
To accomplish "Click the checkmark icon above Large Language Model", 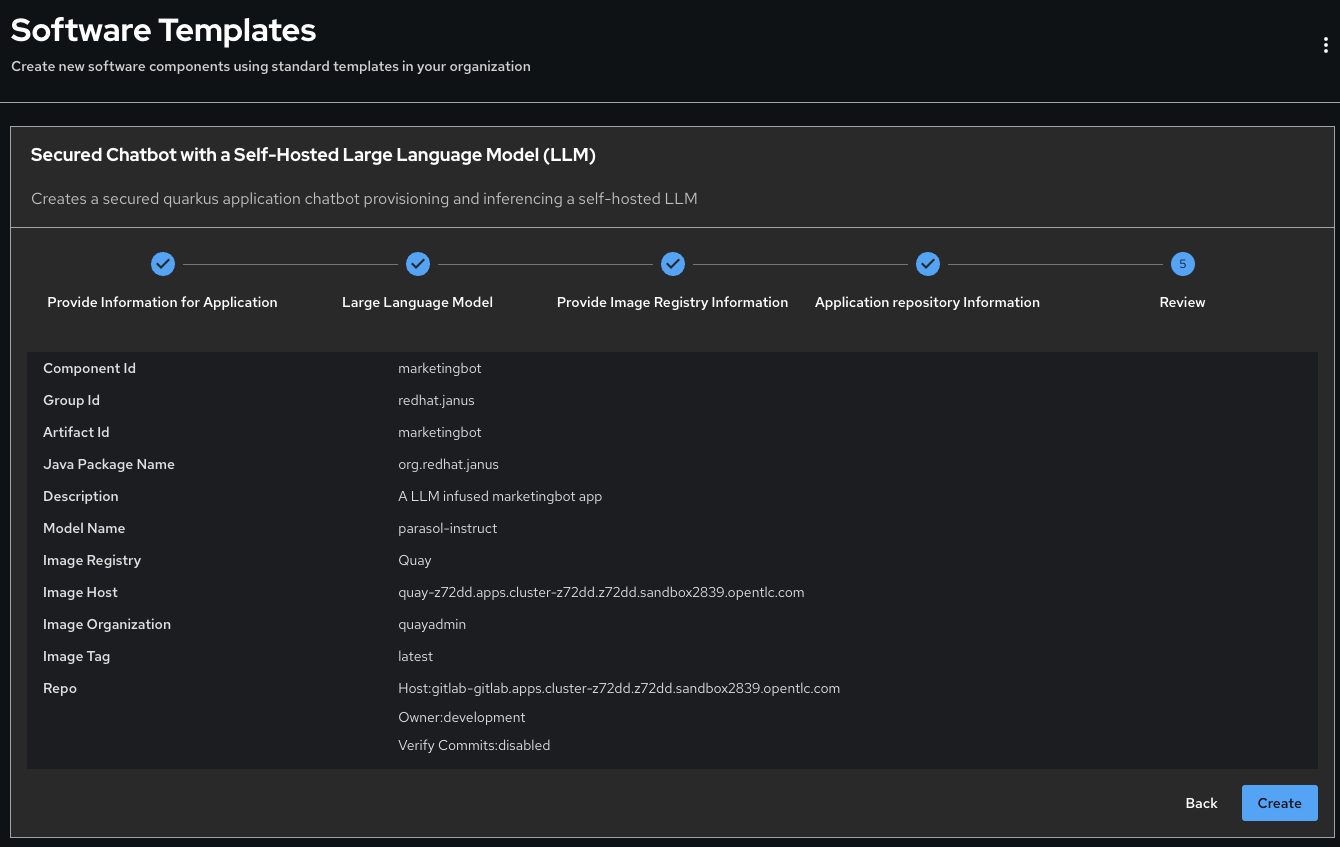I will pyautogui.click(x=418, y=264).
